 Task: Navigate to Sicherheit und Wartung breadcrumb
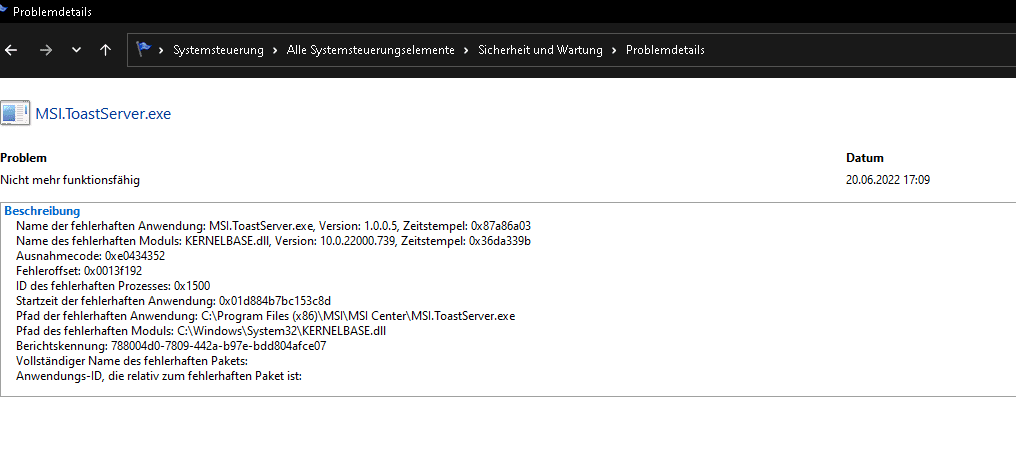coord(540,50)
